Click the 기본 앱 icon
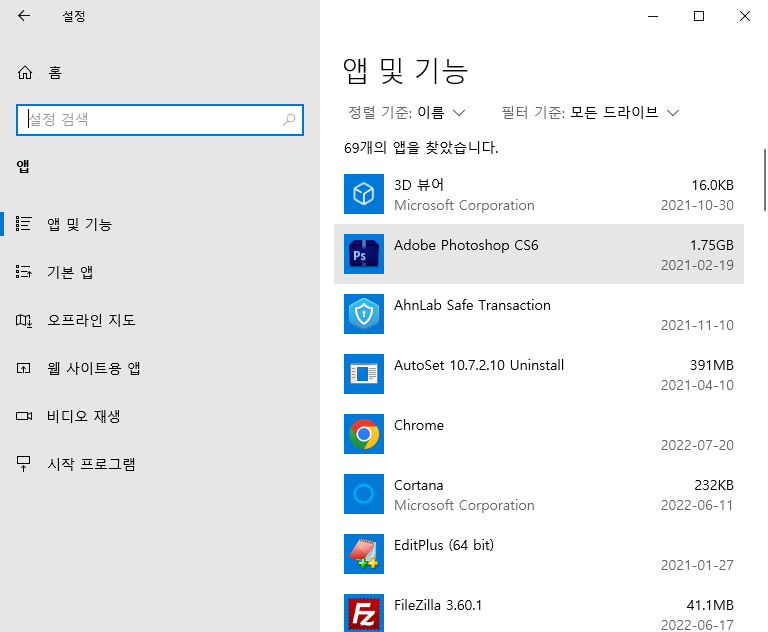This screenshot has width=768, height=632. [x=24, y=272]
